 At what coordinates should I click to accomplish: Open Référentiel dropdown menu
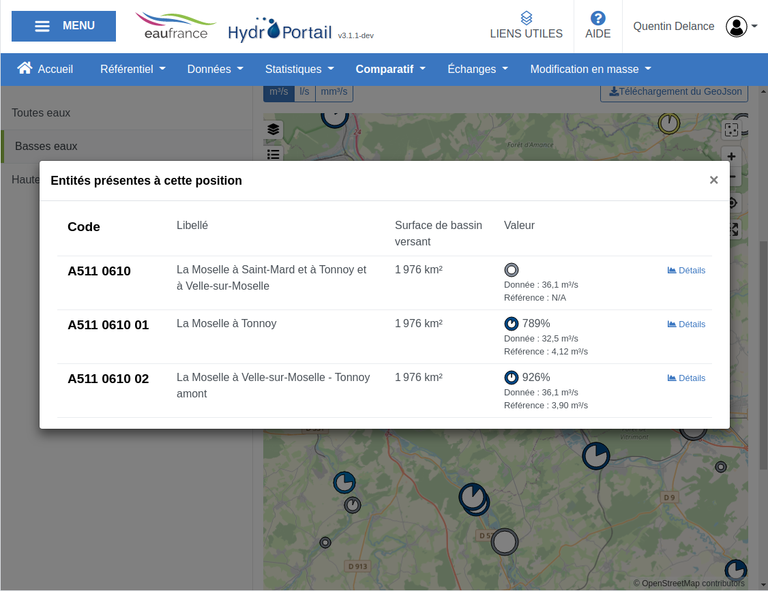coord(133,69)
